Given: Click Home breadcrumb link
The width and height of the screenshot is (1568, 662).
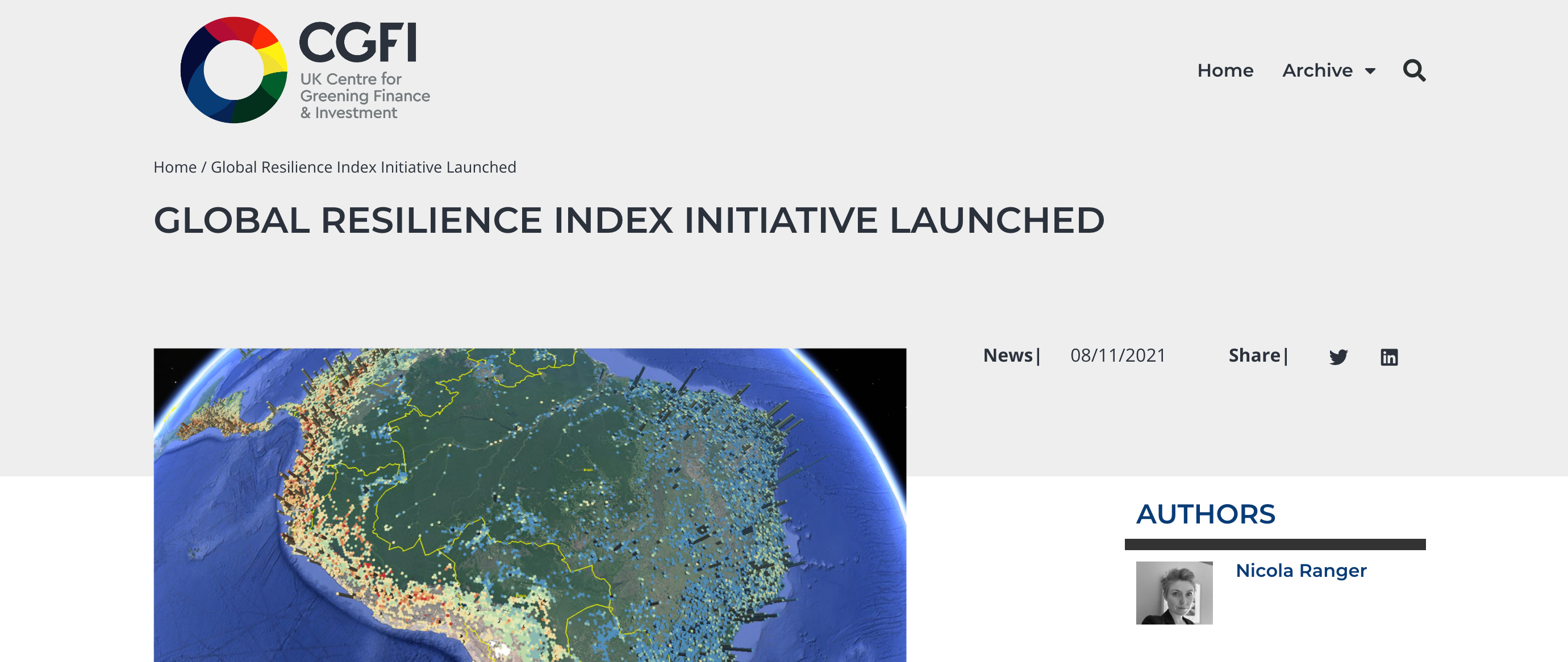Looking at the screenshot, I should [x=175, y=167].
